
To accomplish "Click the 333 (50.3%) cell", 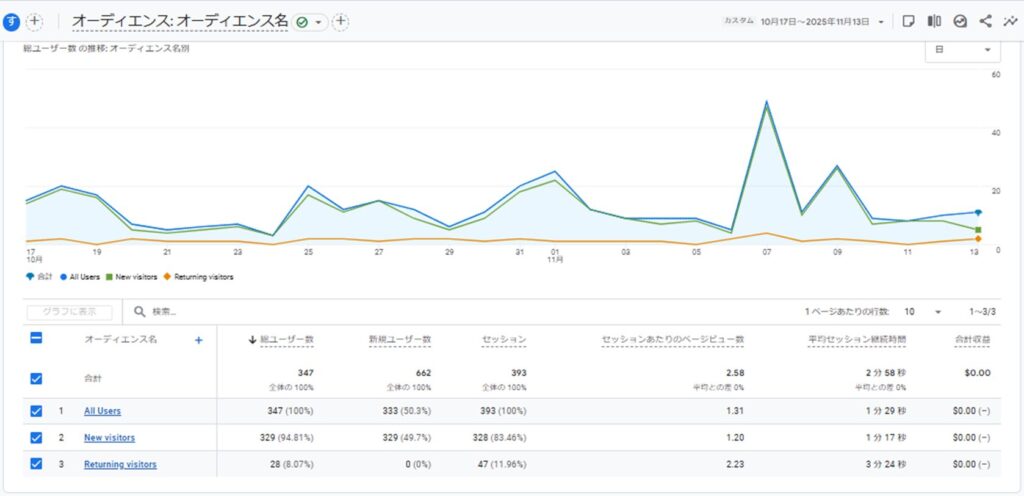I will [406, 411].
